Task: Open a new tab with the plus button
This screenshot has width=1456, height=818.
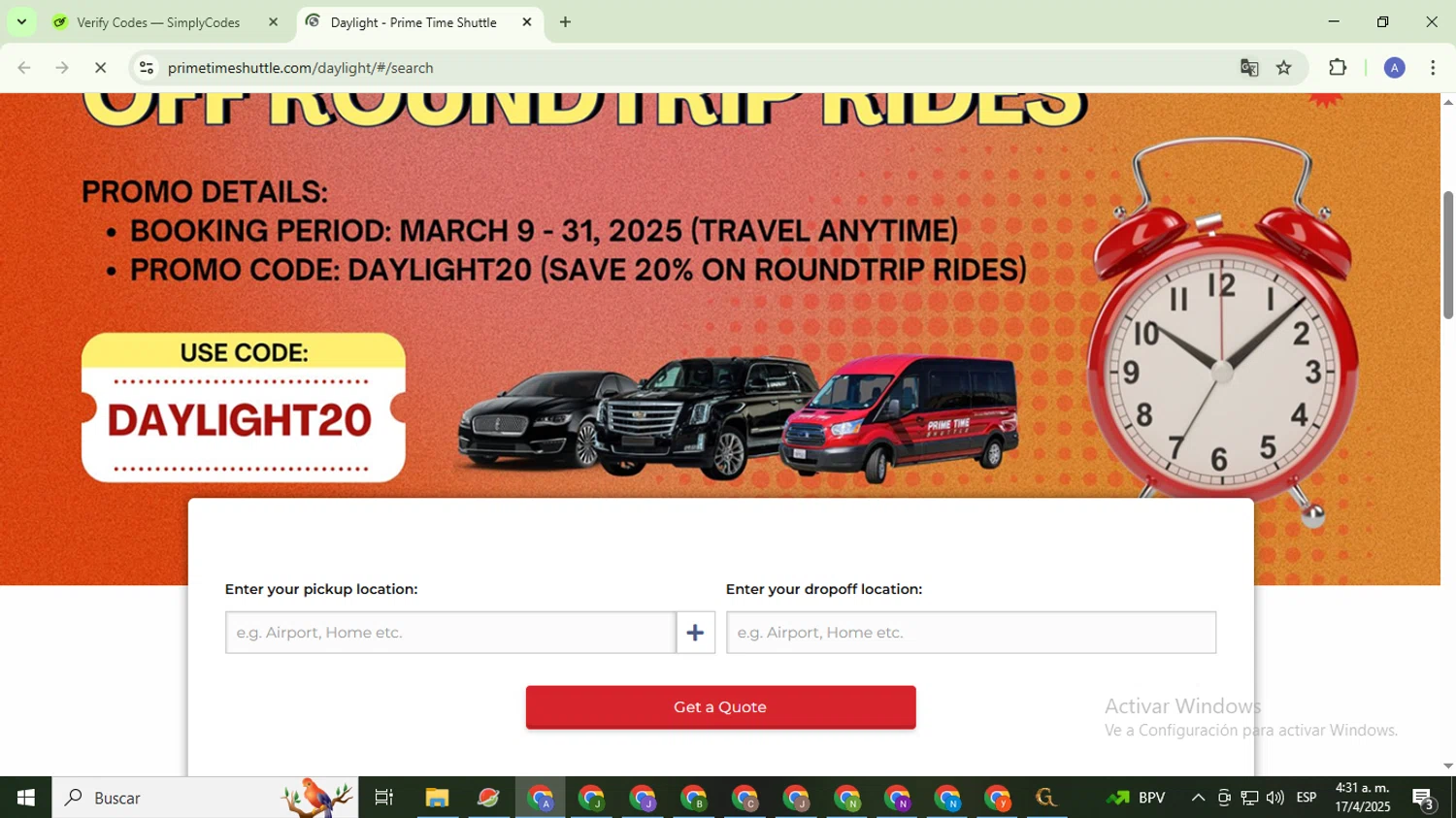Action: point(565,22)
